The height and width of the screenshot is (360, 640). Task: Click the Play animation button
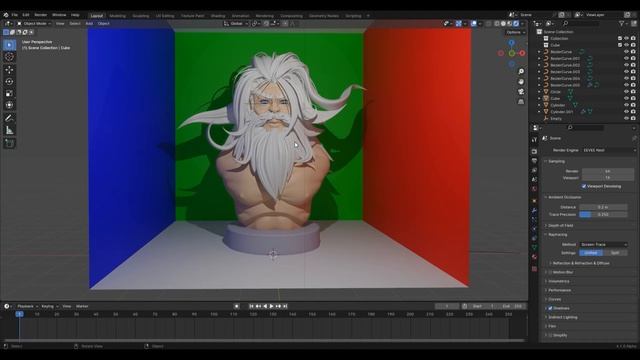pos(271,306)
